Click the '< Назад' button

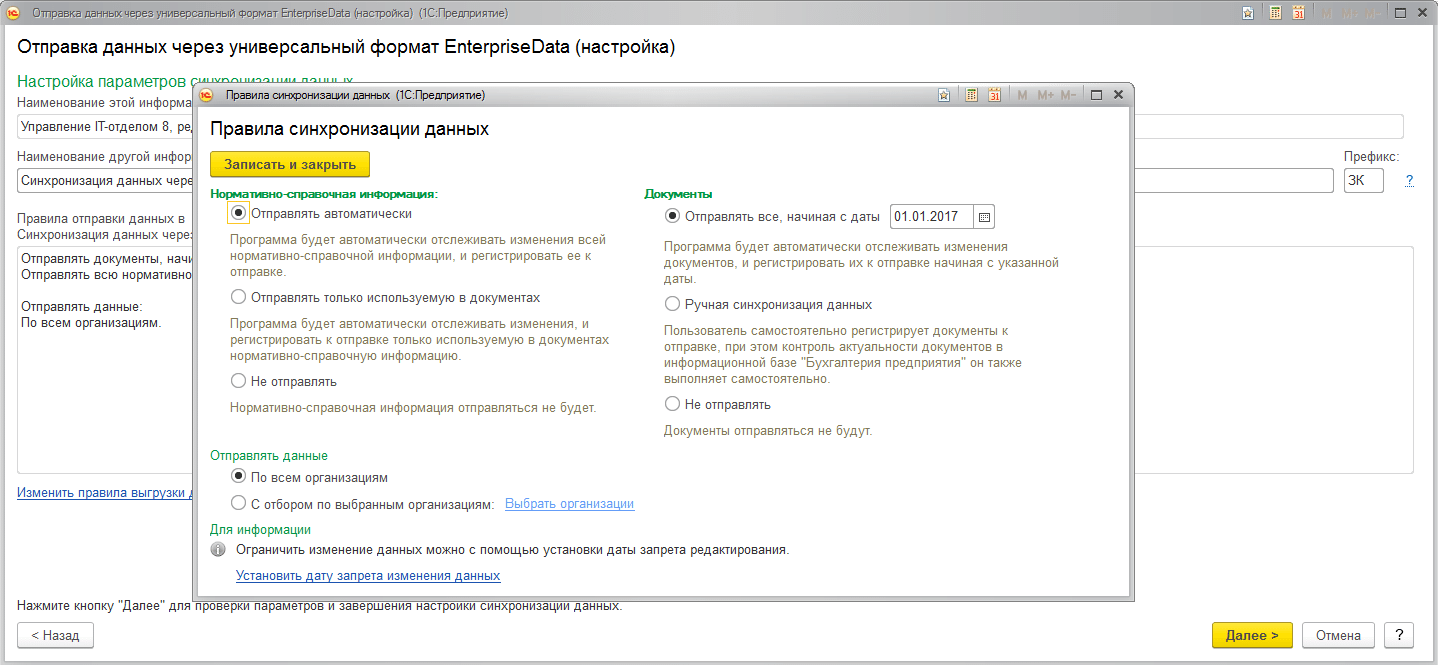tap(55, 635)
